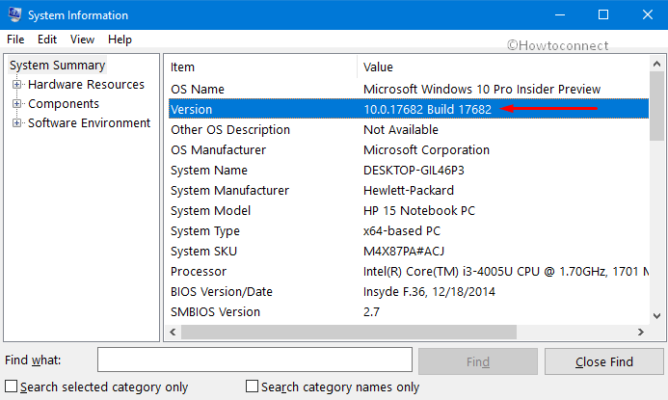Select the SMBIOS Version row

(409, 312)
